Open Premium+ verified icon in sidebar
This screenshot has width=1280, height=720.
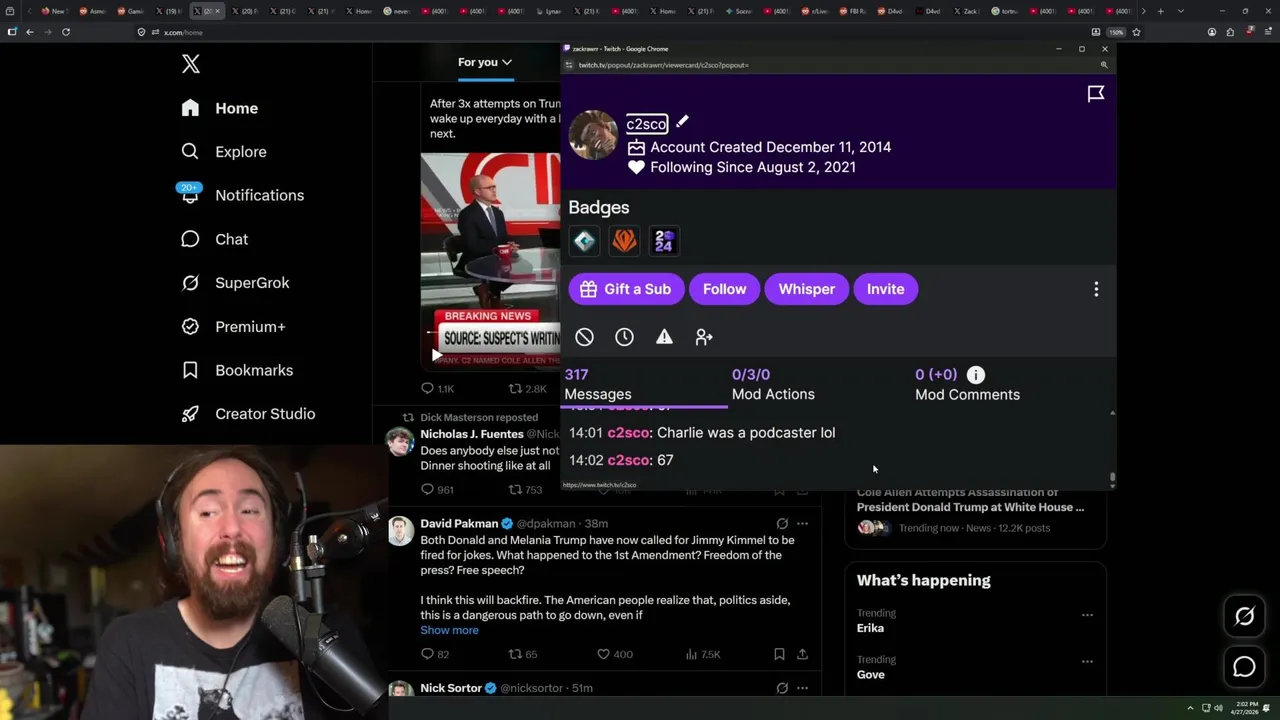[190, 326]
